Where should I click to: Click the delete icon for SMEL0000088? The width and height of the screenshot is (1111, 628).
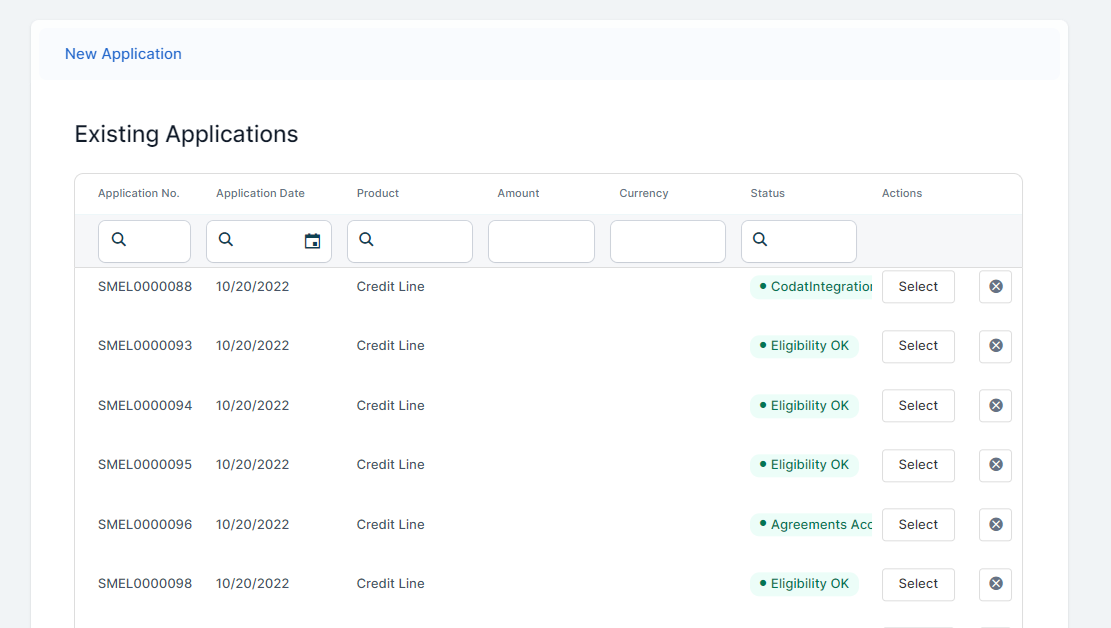click(x=995, y=287)
